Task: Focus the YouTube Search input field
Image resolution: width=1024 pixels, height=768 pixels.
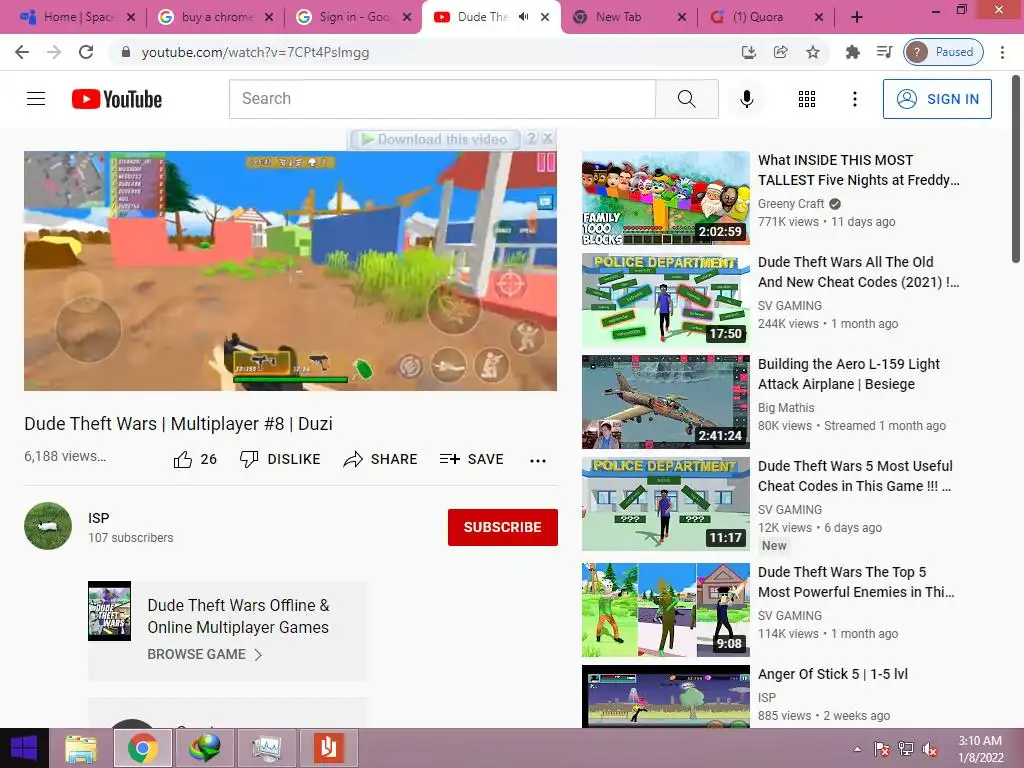Action: (x=442, y=99)
